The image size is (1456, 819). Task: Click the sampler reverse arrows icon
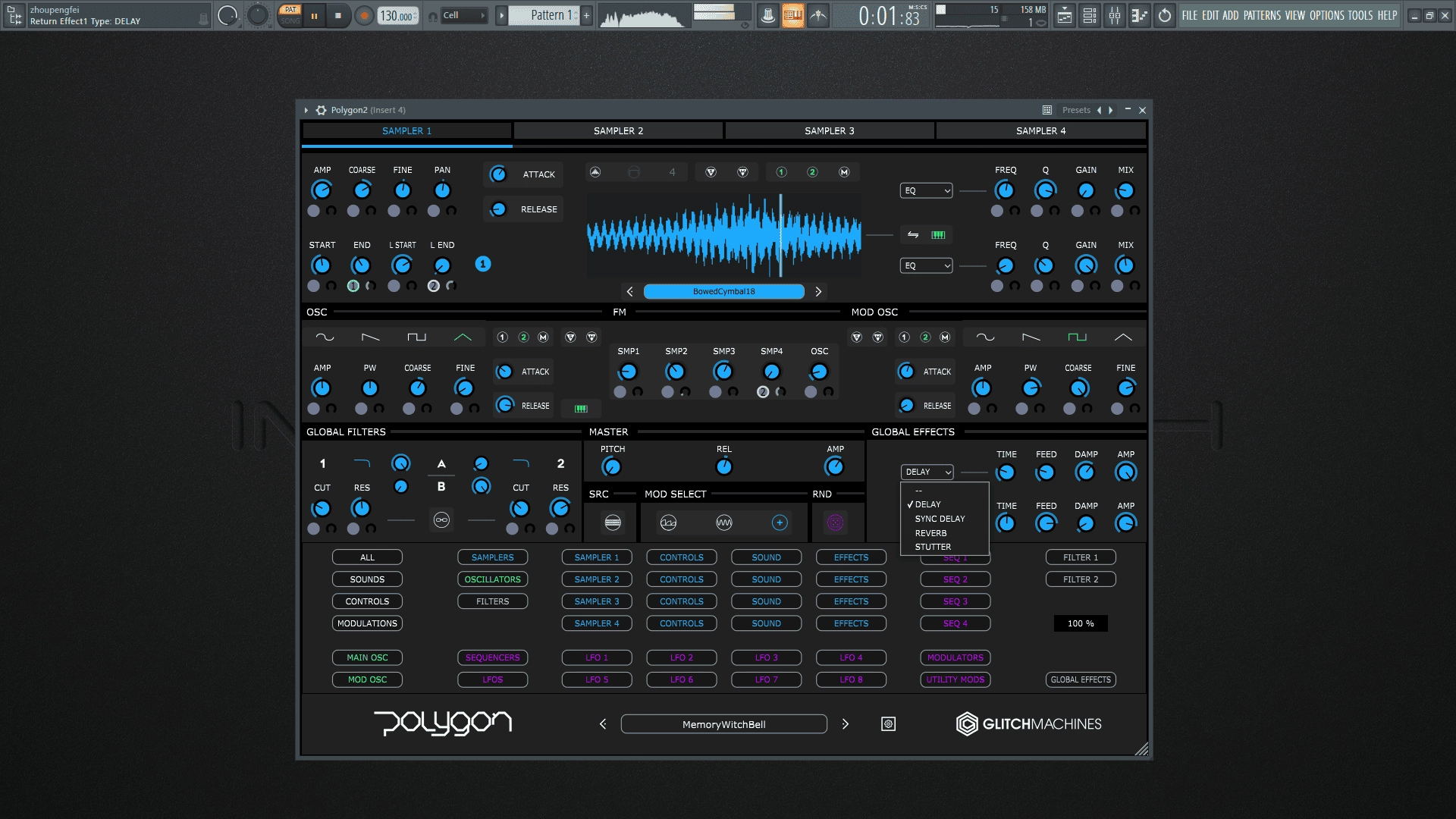coord(913,235)
